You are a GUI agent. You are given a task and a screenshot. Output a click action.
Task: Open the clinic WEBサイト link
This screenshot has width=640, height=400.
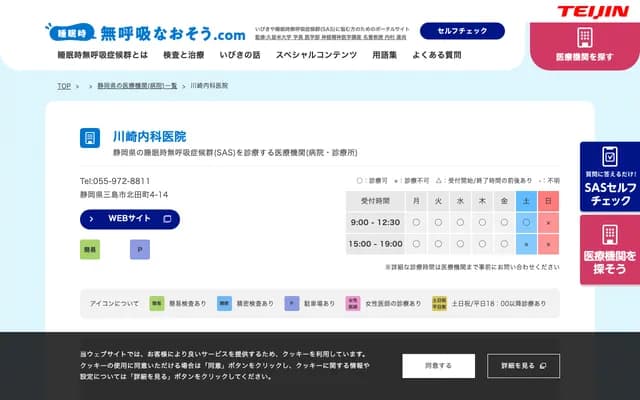(130, 218)
